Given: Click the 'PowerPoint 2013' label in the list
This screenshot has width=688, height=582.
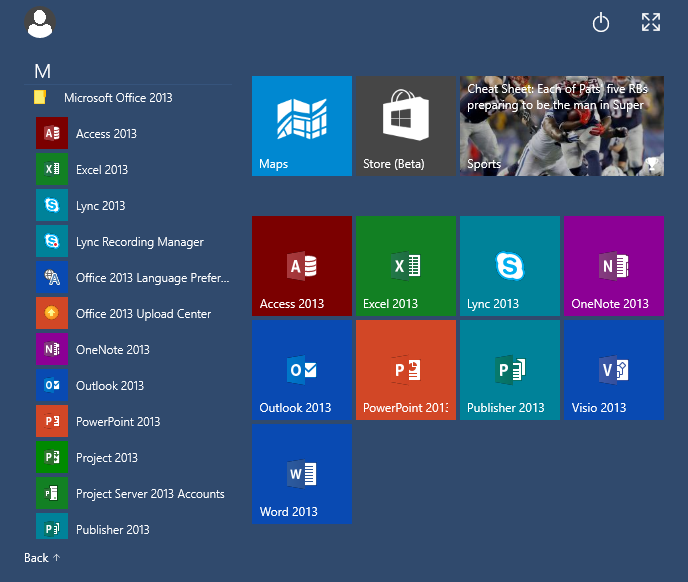Looking at the screenshot, I should coord(118,421).
